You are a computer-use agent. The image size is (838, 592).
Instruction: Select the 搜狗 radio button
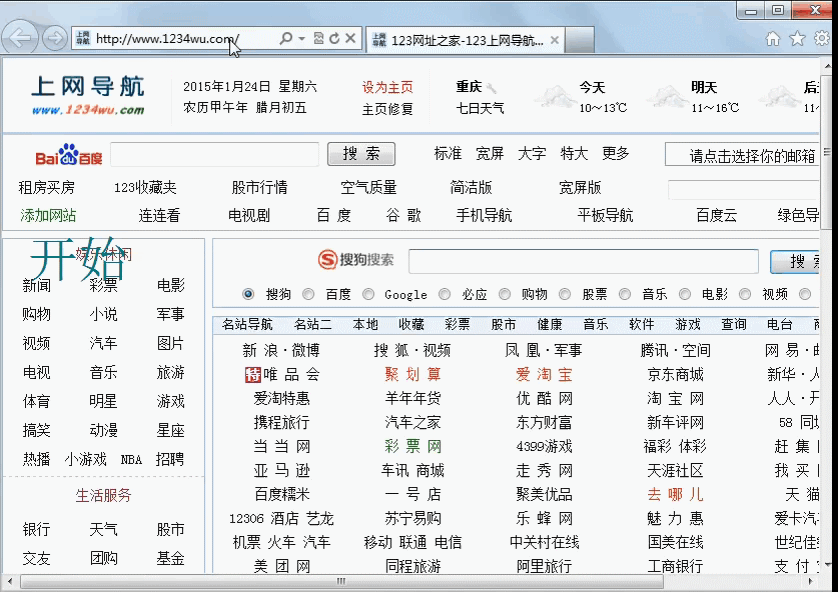pyautogui.click(x=248, y=294)
